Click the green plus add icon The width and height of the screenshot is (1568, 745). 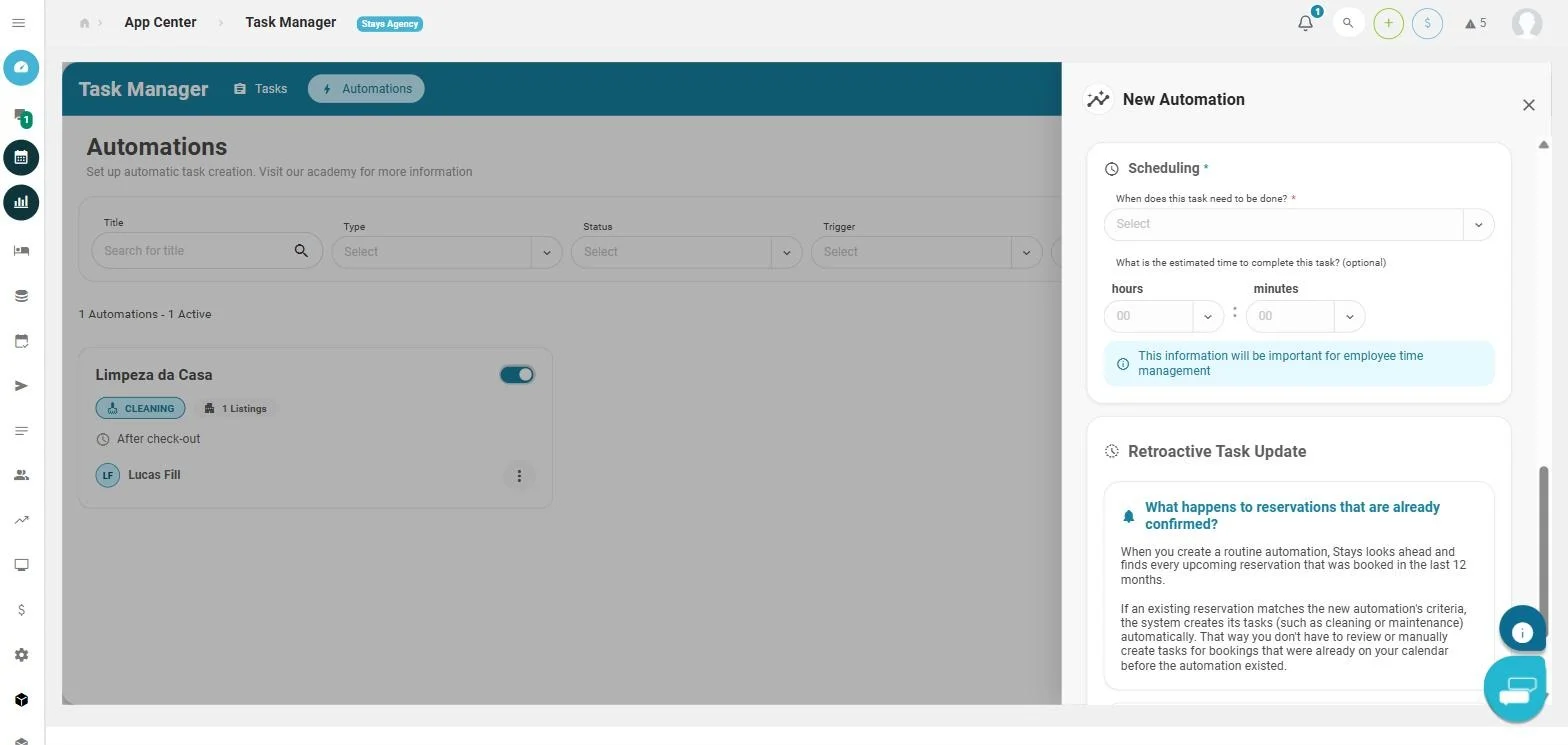tap(1388, 23)
